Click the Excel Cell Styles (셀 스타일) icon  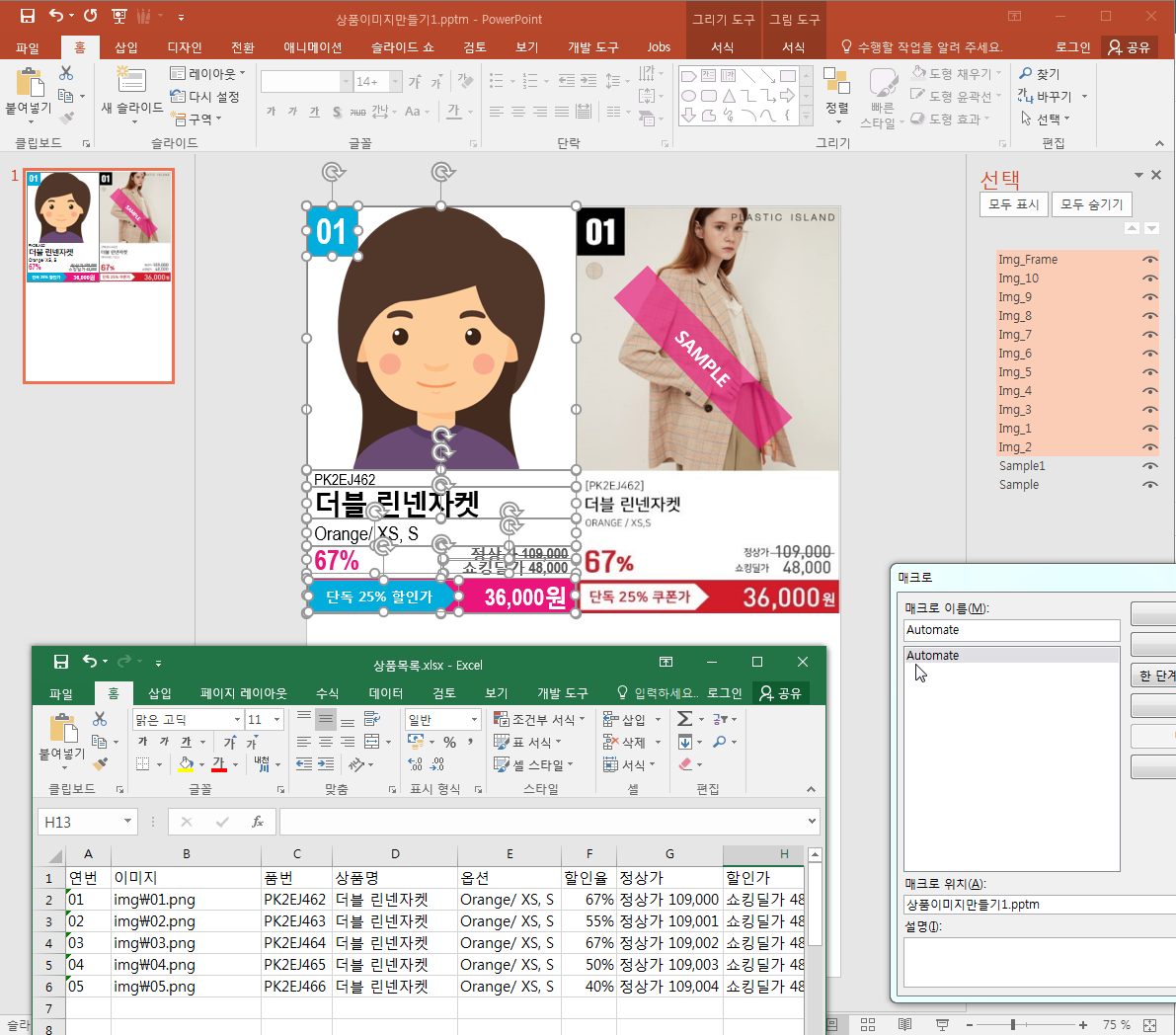(x=502, y=764)
